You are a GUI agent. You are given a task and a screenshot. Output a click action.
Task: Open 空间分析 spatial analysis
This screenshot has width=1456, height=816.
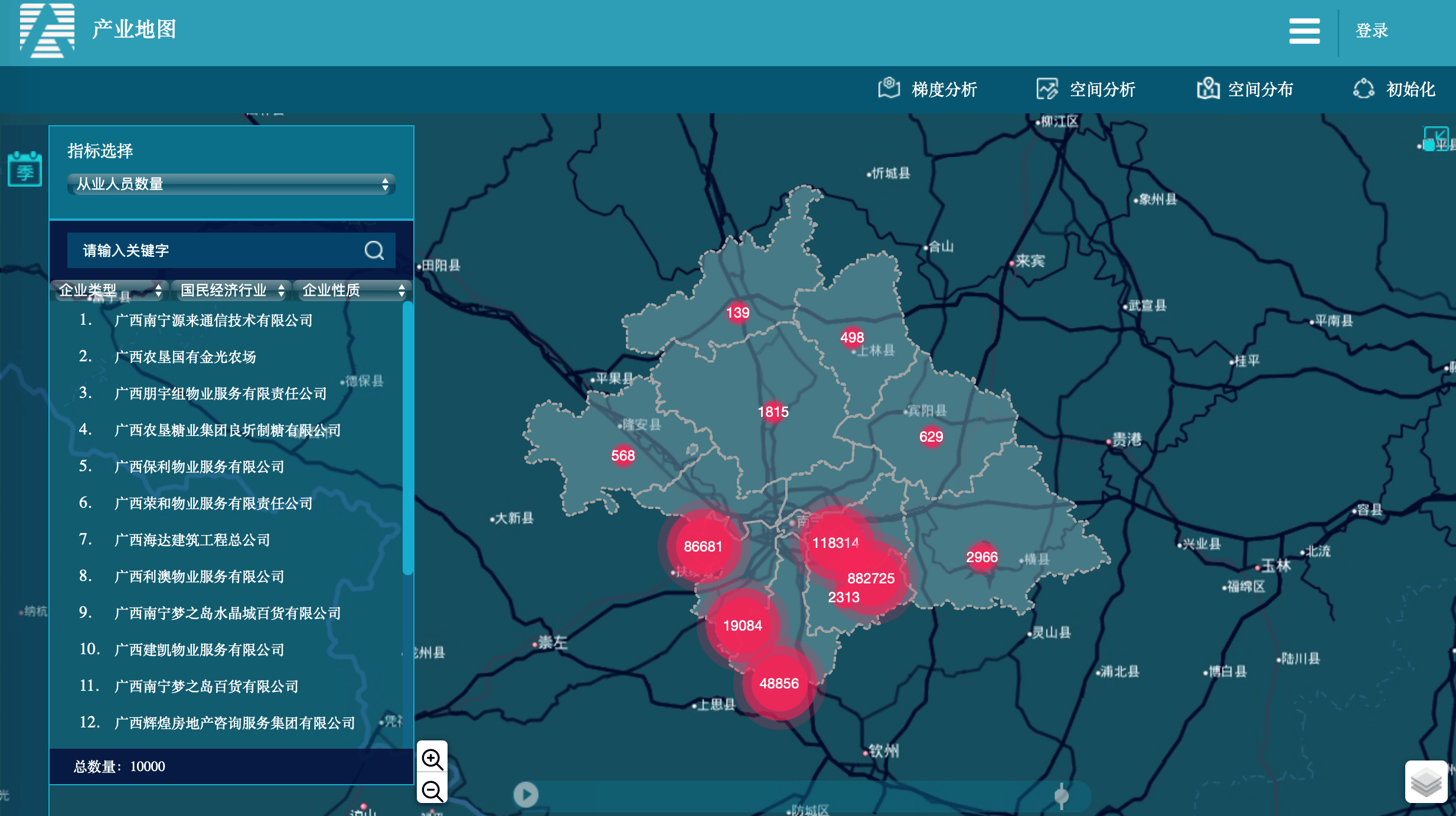(x=1086, y=89)
